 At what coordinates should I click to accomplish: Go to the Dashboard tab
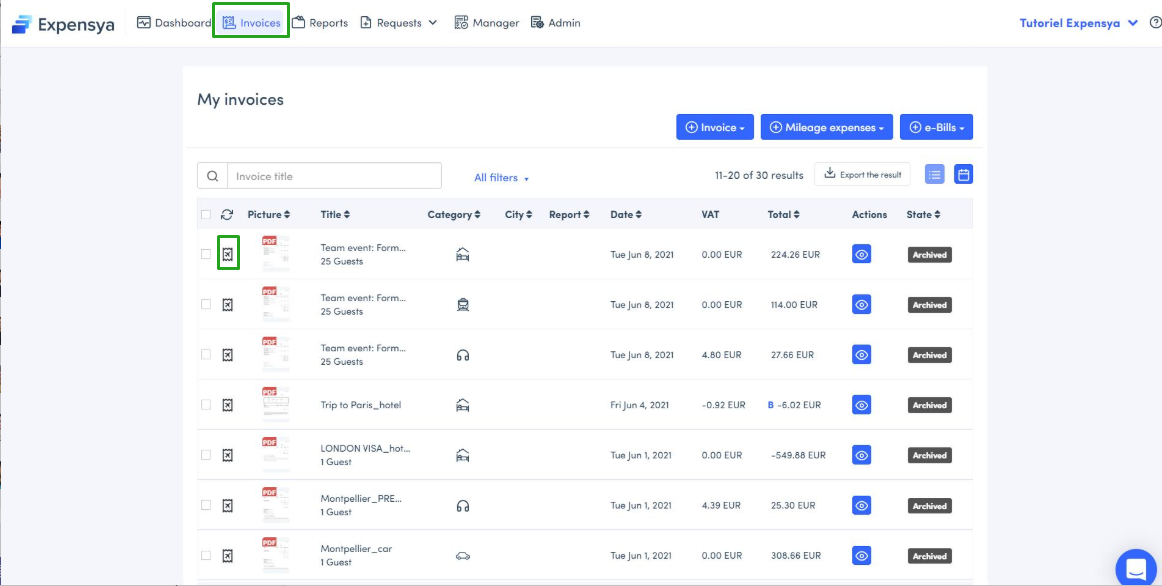174,23
